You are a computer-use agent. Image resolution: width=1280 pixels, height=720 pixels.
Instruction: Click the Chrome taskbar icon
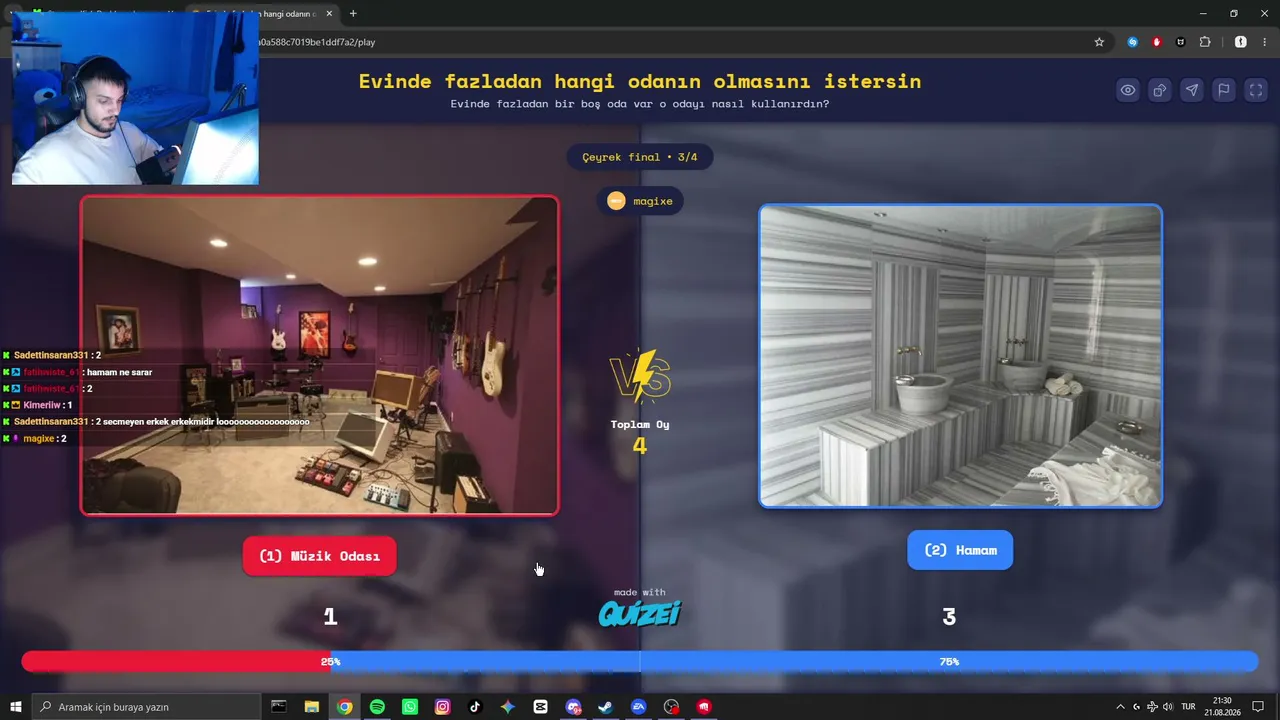click(344, 707)
